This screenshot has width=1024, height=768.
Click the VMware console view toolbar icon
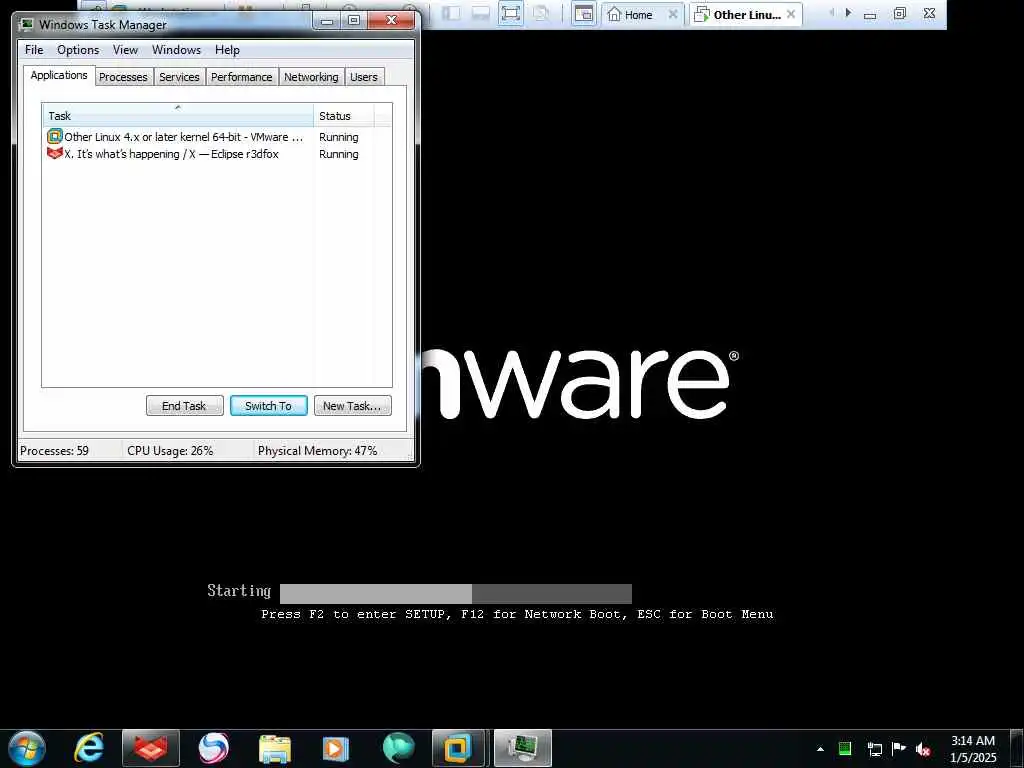coord(584,14)
